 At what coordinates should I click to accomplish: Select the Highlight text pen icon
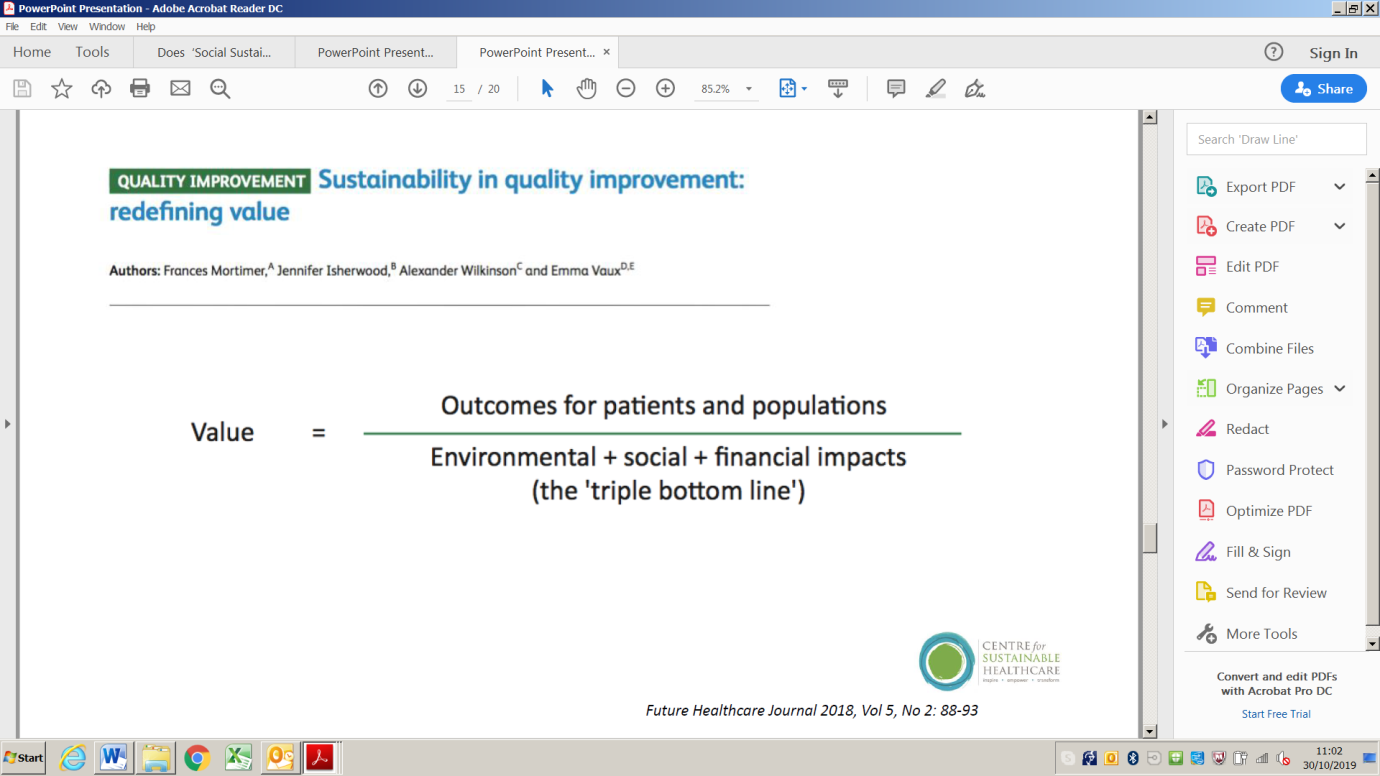point(936,89)
